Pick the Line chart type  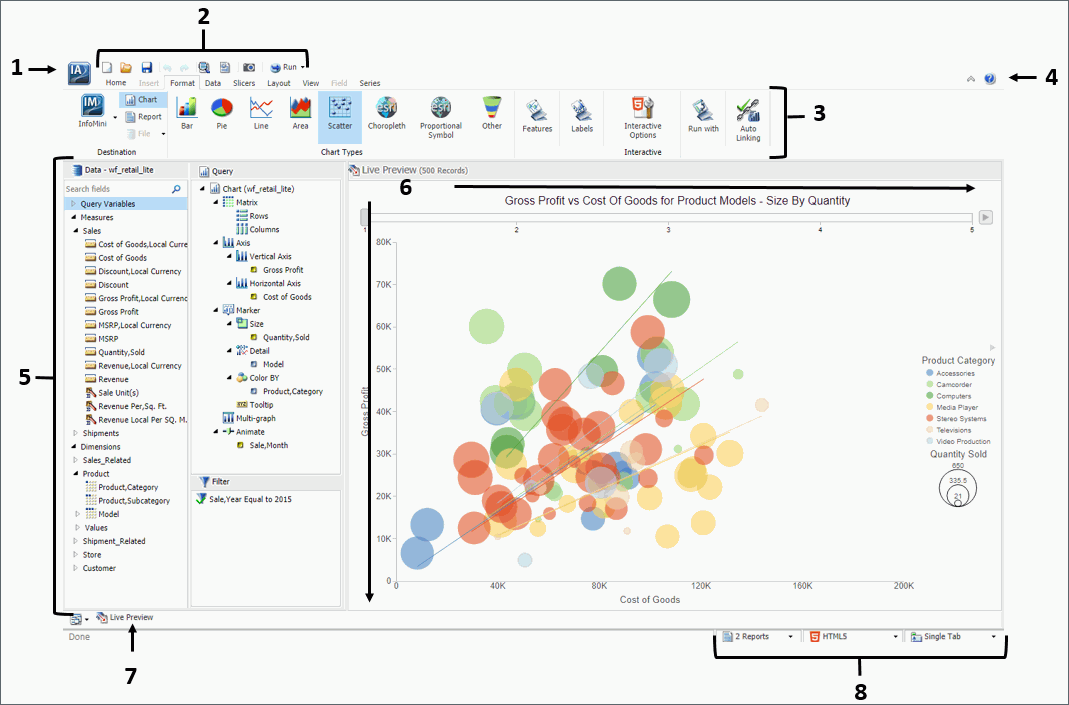[x=261, y=112]
